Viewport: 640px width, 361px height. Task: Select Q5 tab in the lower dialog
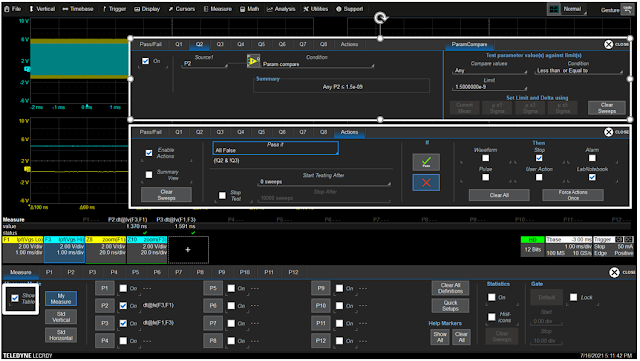coord(261,132)
